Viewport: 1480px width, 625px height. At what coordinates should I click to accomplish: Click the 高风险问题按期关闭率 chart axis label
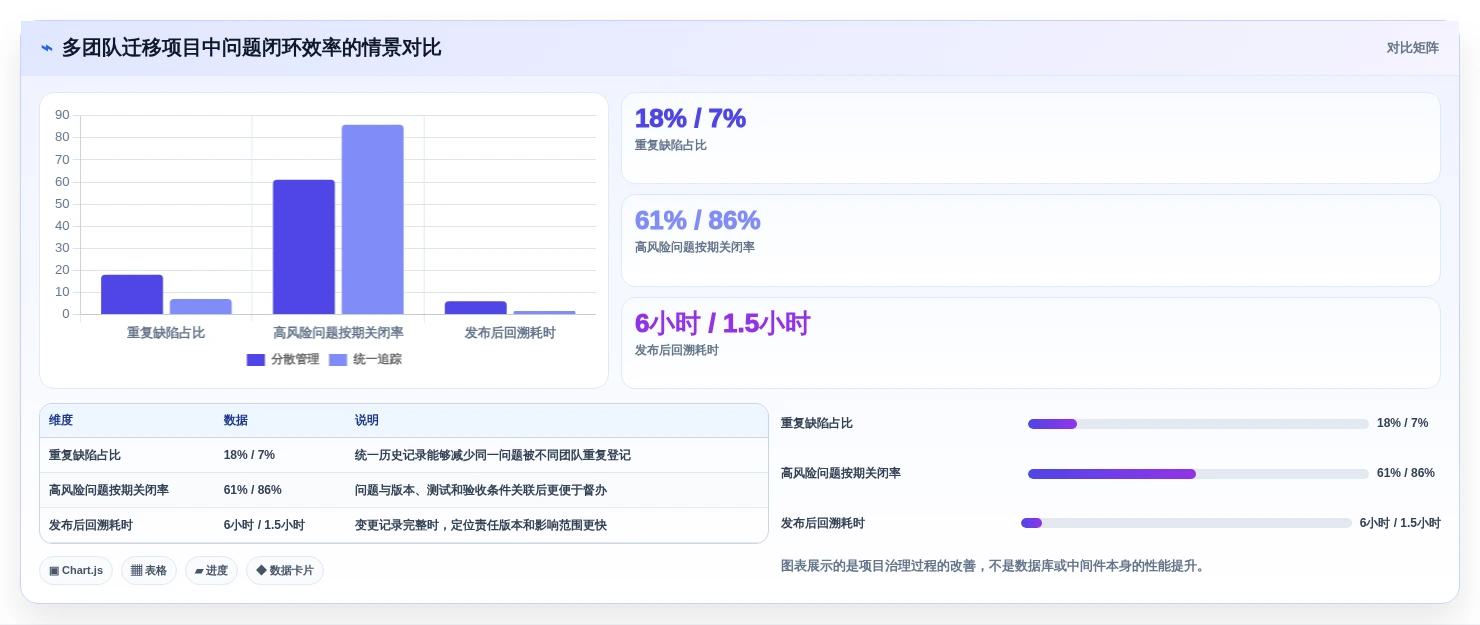[x=338, y=333]
